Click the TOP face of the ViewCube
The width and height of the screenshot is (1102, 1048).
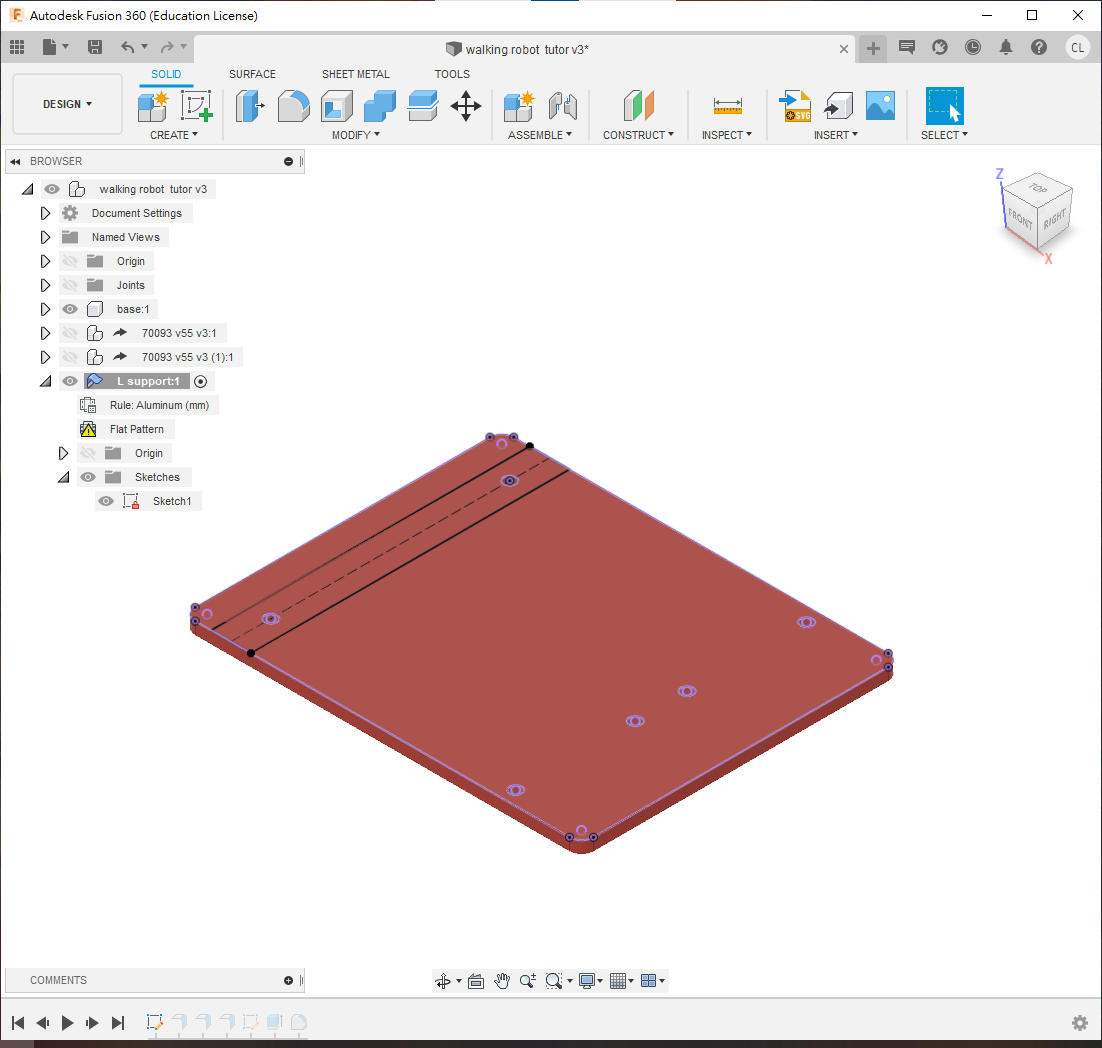(1039, 188)
